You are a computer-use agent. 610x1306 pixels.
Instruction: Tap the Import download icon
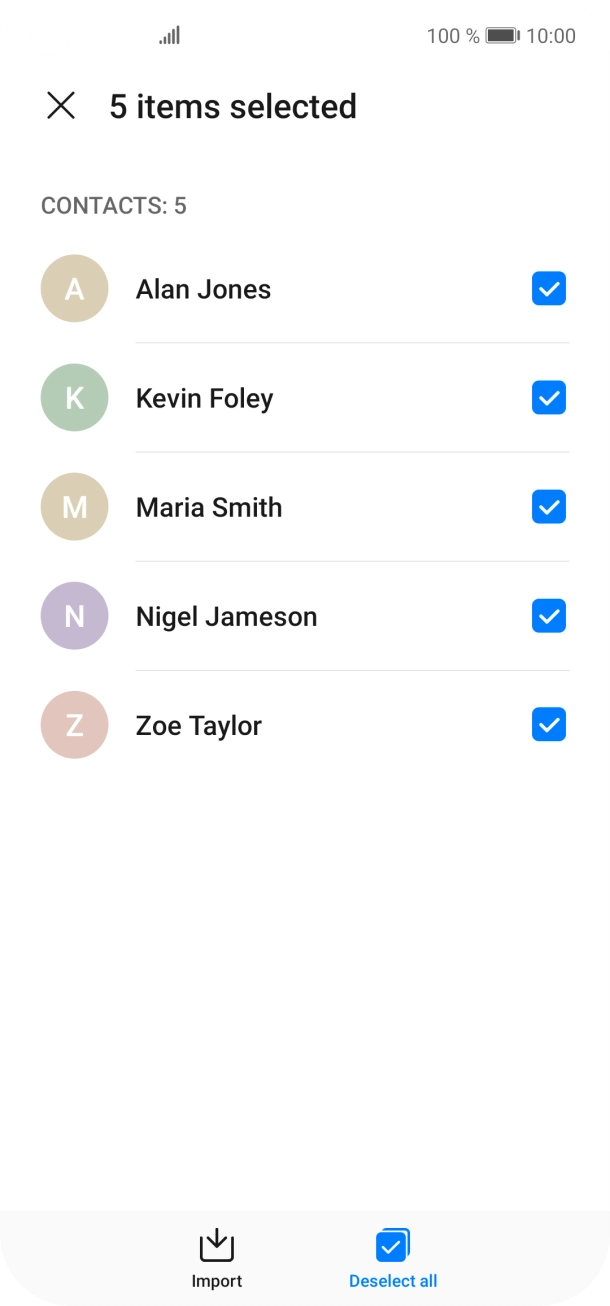pos(217,1245)
